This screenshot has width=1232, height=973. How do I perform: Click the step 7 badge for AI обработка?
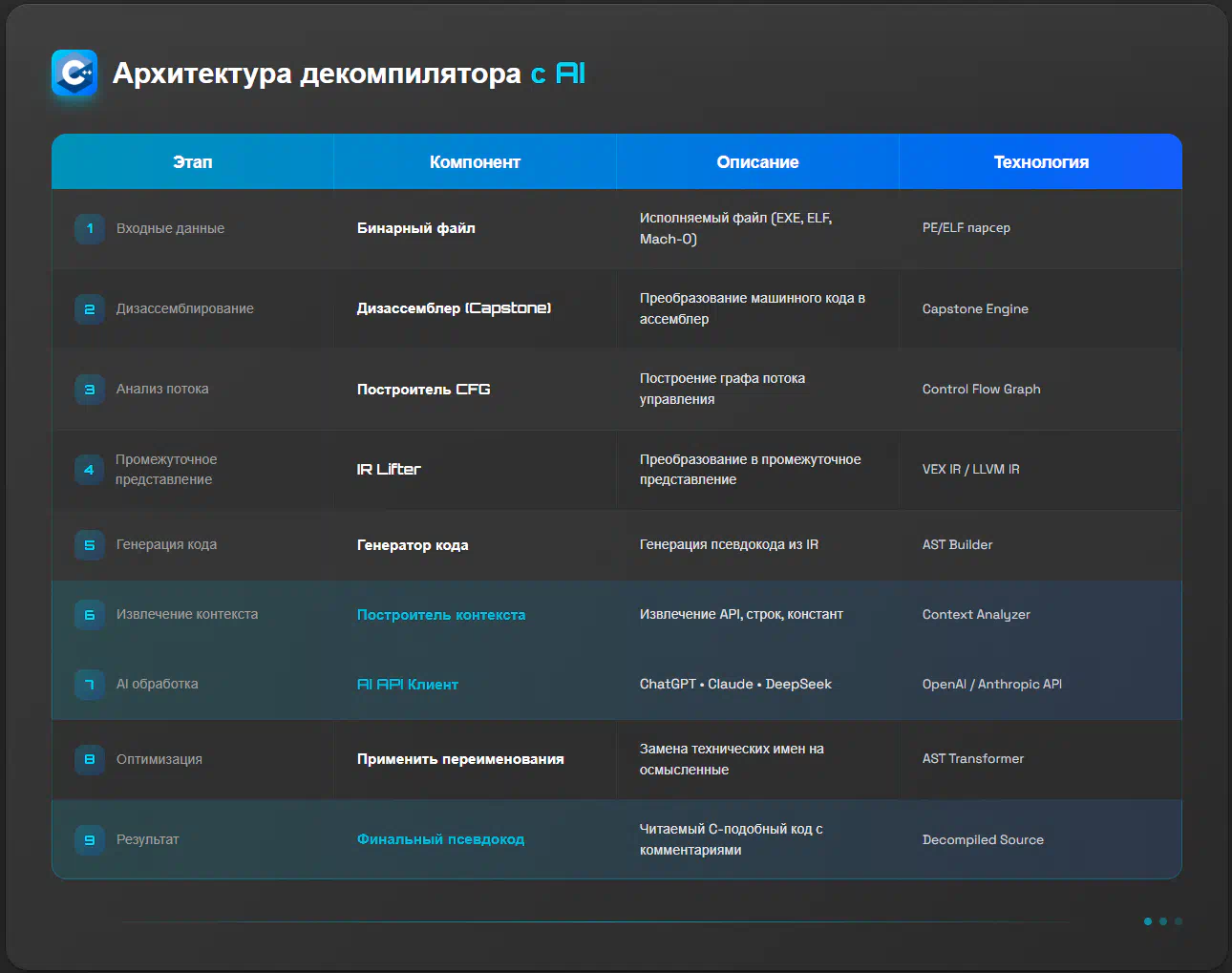[x=90, y=685]
